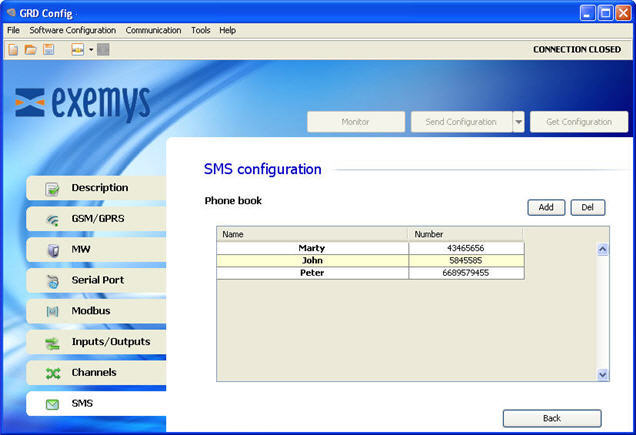
Task: Open the Software Configuration menu
Action: click(x=73, y=30)
